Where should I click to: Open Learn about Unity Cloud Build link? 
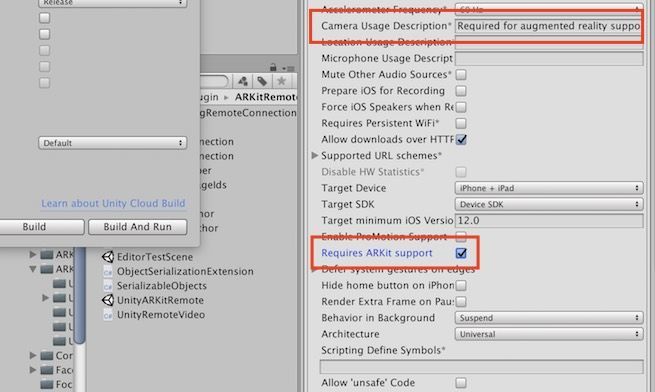113,204
